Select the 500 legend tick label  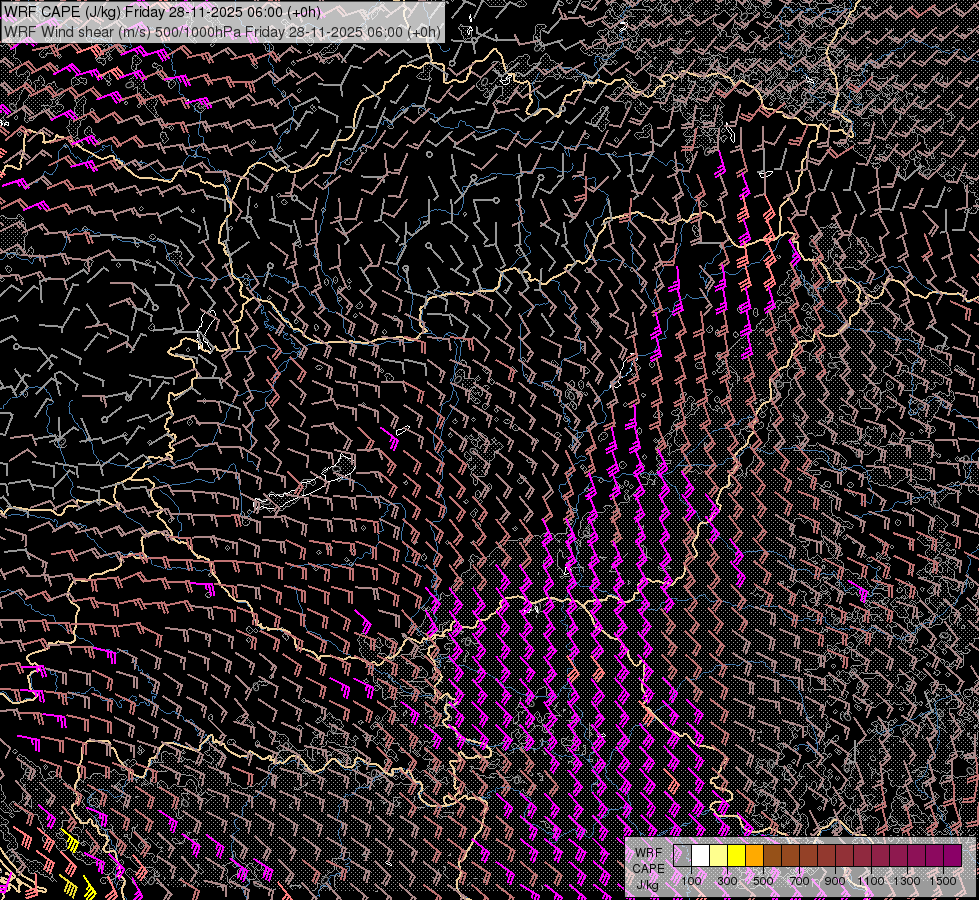click(x=763, y=881)
